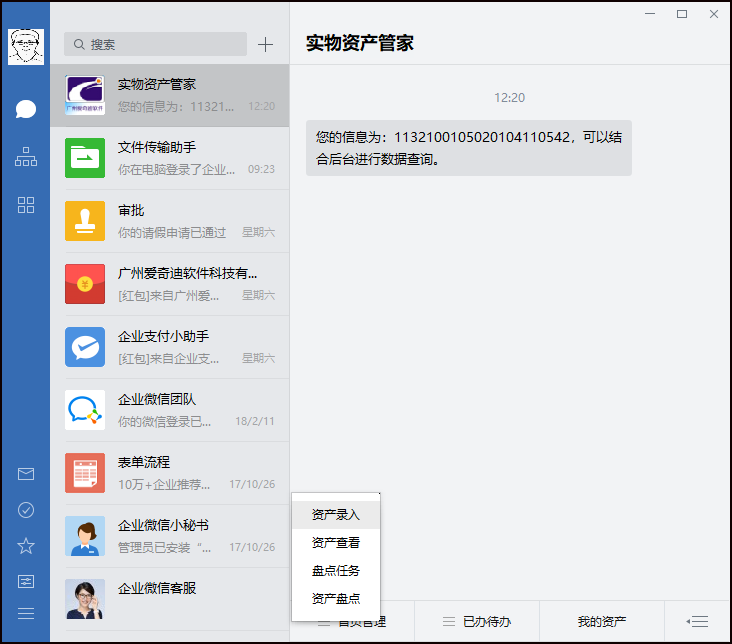Select 盘点任务 from popup menu
Image resolution: width=732 pixels, height=644 pixels.
[336, 571]
